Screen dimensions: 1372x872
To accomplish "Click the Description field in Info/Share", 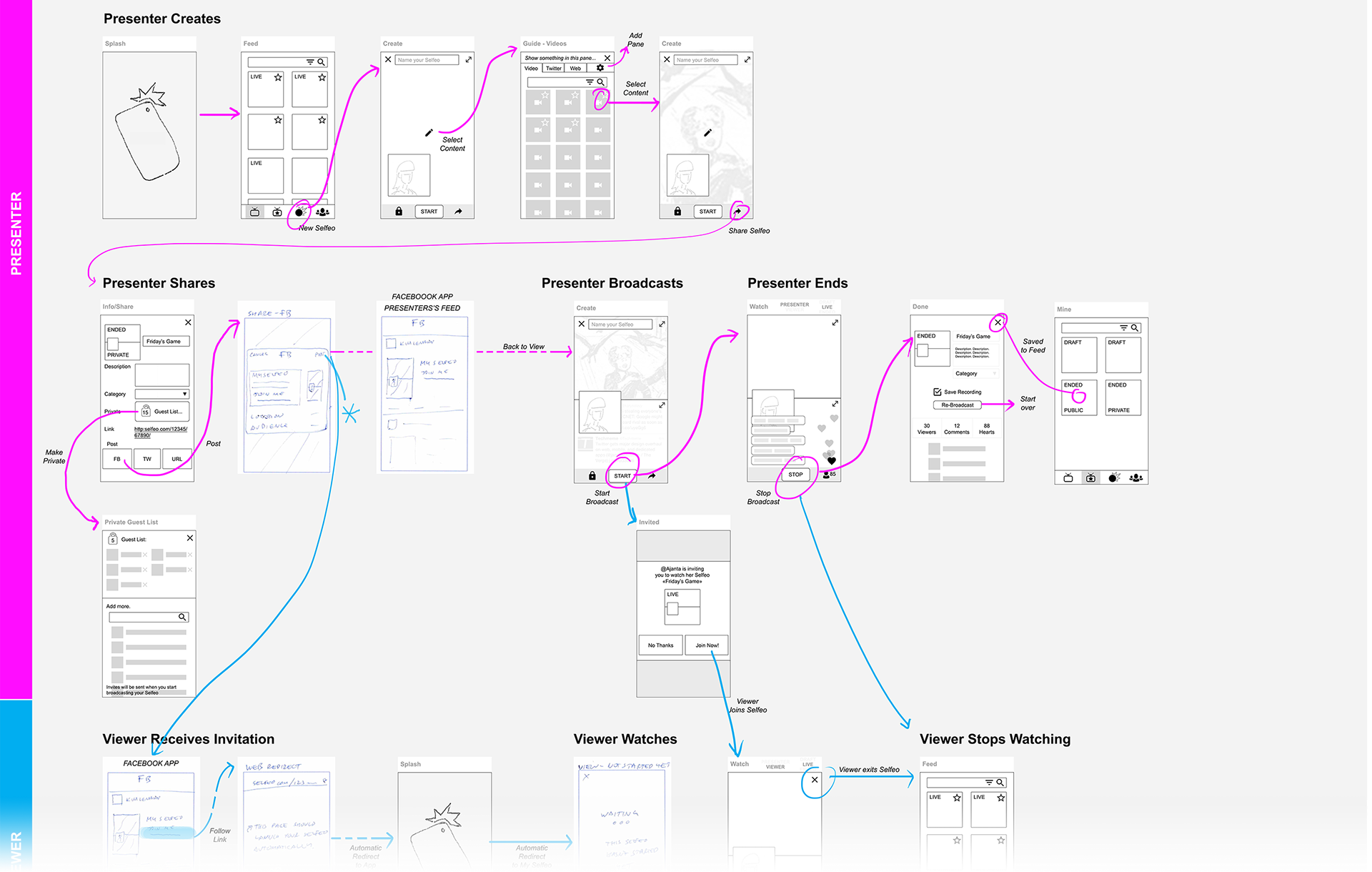I will coord(162,375).
